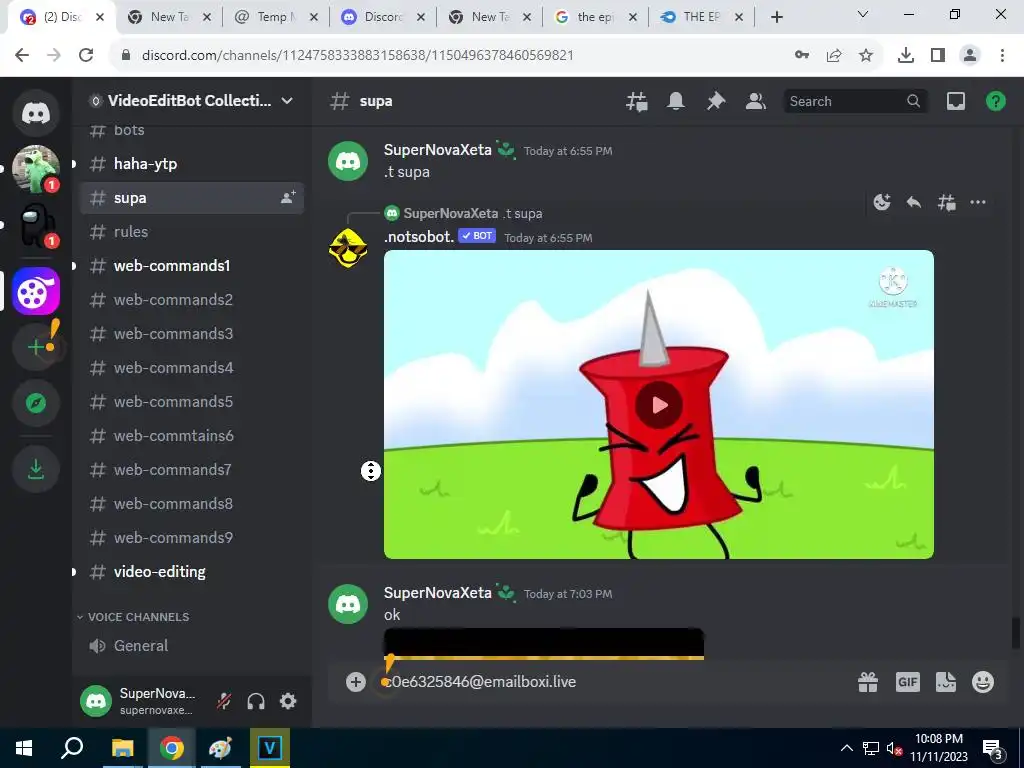Open Chrome three-dot menu
The height and width of the screenshot is (768, 1024).
[1002, 56]
